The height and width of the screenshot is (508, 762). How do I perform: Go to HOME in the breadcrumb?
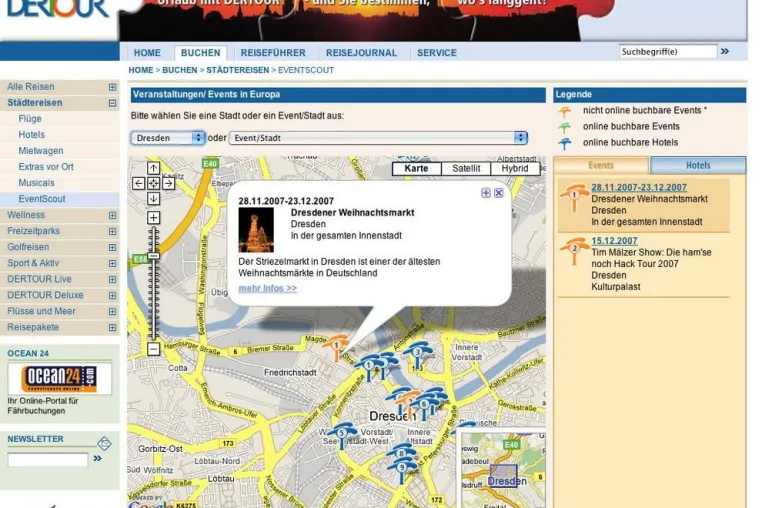coord(140,70)
